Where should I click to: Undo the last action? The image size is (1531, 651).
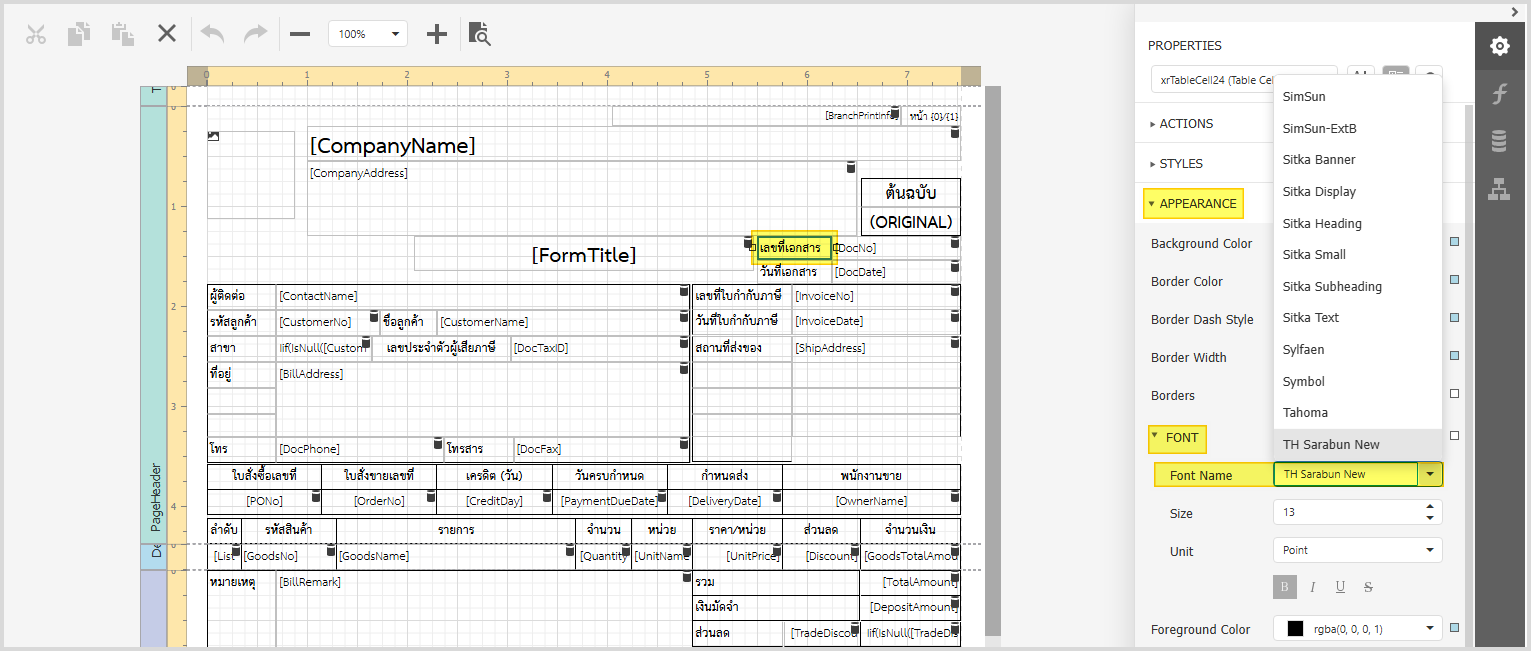(212, 34)
